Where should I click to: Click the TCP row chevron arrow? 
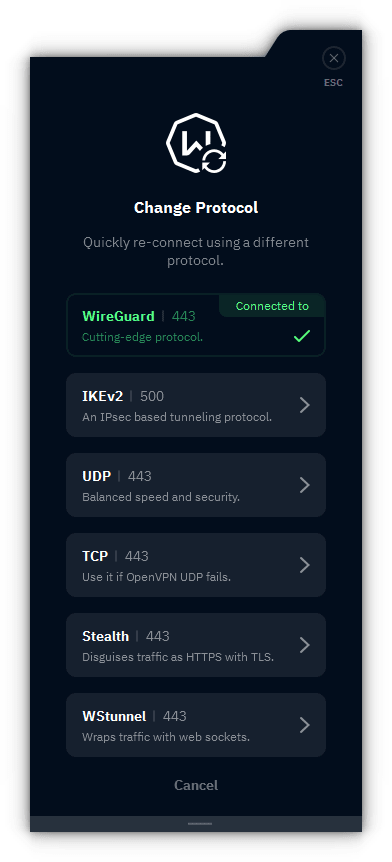point(305,565)
